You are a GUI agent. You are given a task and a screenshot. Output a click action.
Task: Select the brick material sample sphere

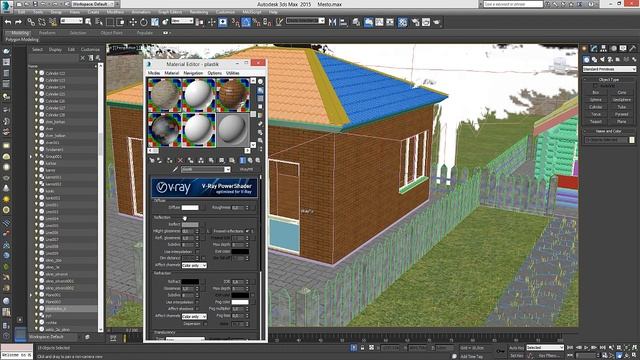pos(232,95)
